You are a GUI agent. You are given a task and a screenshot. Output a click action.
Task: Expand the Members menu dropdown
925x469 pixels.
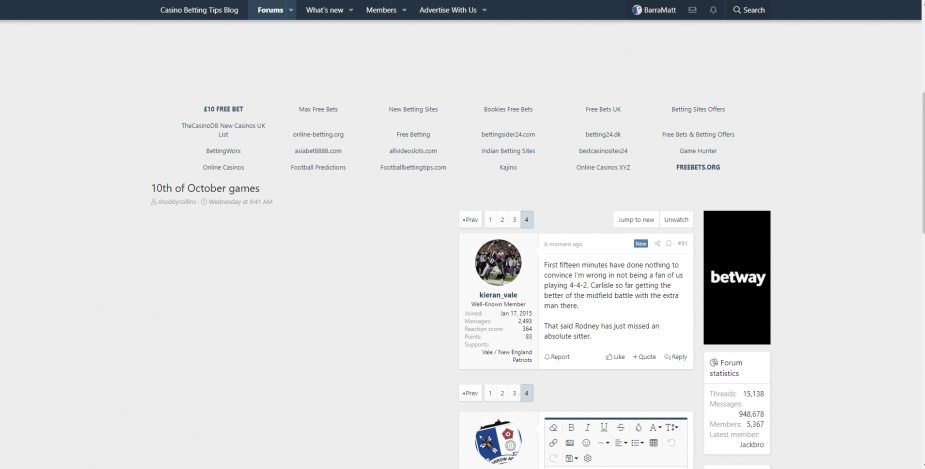pyautogui.click(x=405, y=10)
